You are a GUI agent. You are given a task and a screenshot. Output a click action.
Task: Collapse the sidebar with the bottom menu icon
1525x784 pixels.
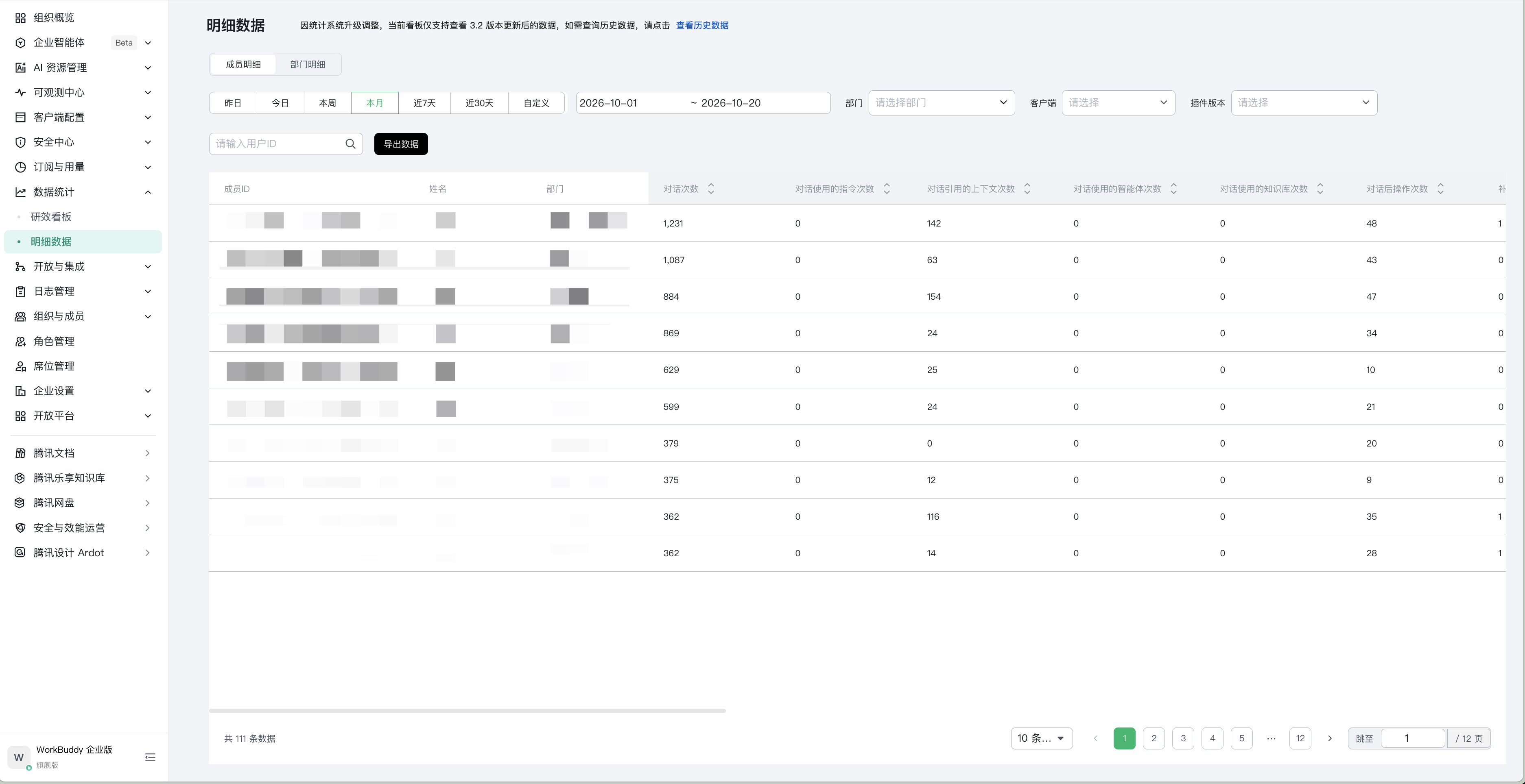coord(151,758)
